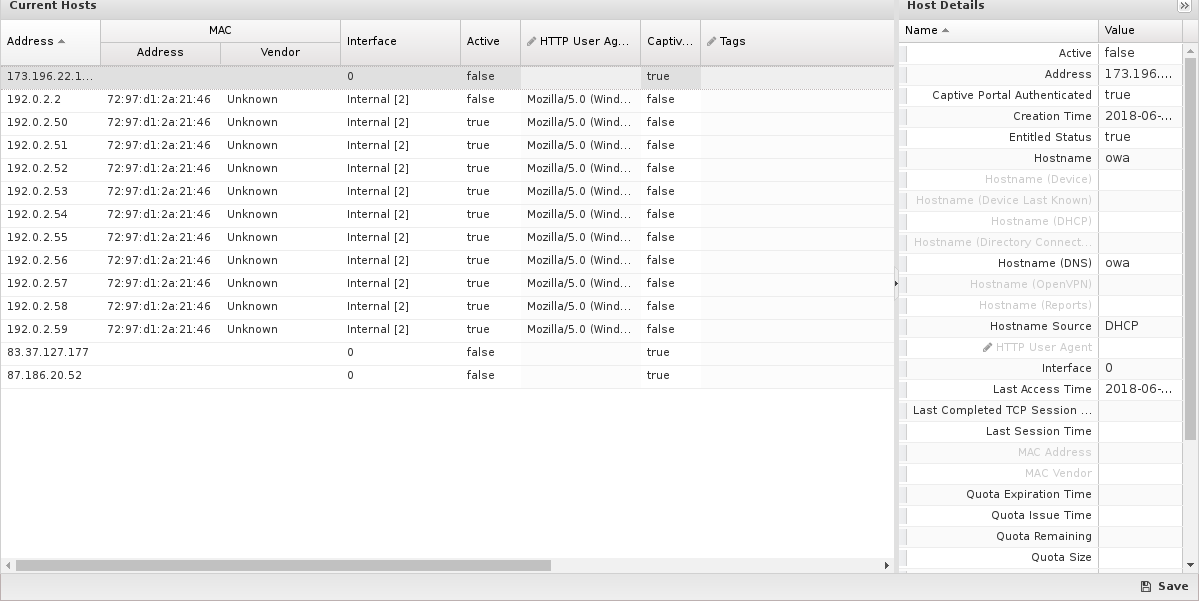The image size is (1199, 601).
Task: Select the host row 173.196.22.1...
Action: coord(447,76)
